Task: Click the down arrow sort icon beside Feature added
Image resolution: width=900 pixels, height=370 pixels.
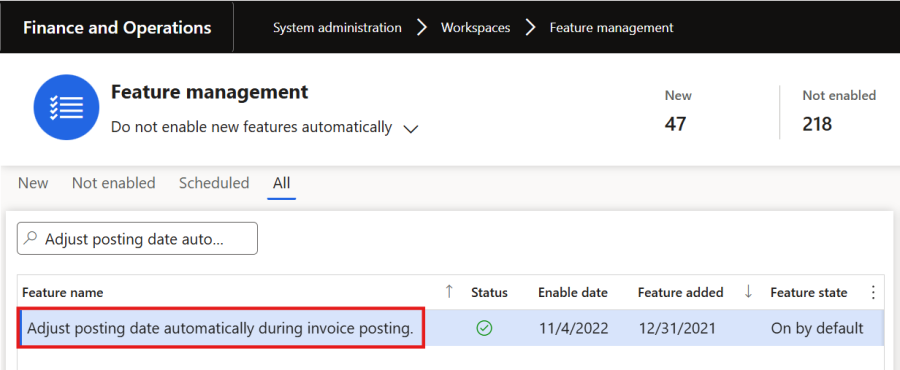Action: pos(748,292)
